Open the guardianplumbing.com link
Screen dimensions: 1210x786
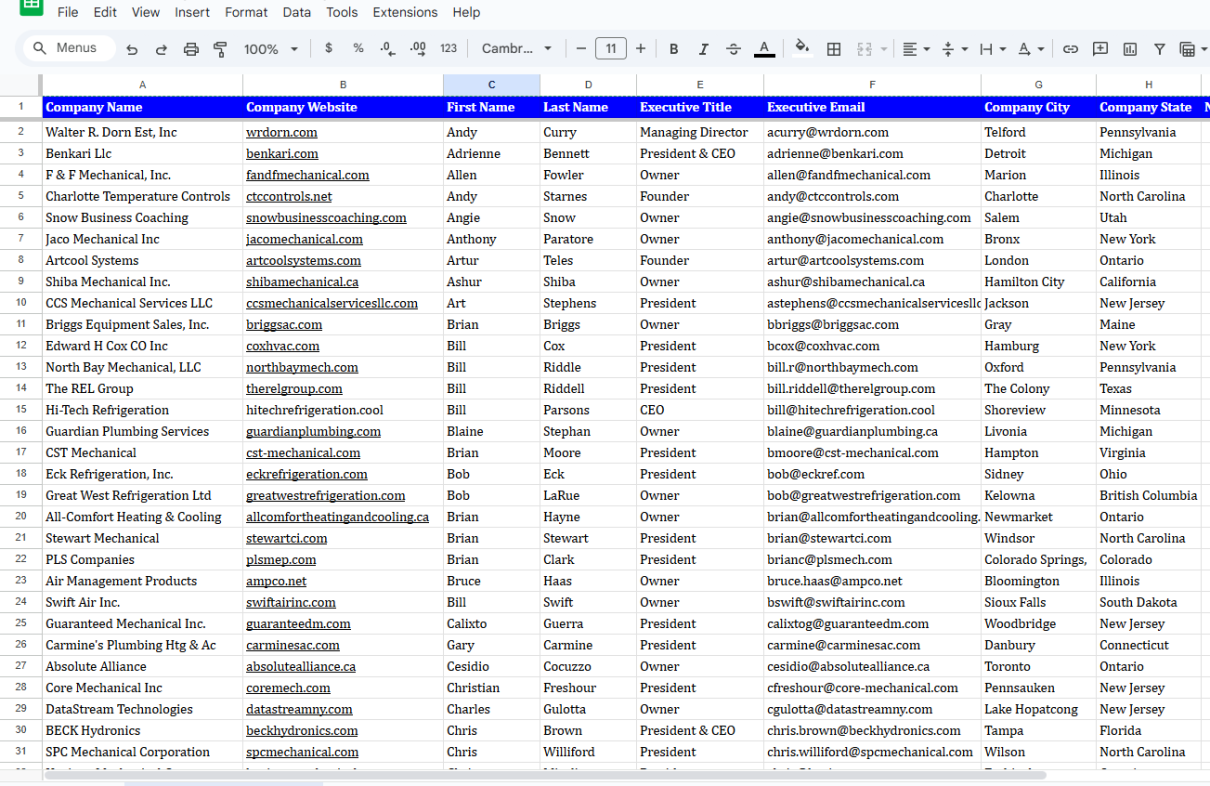[x=313, y=431]
